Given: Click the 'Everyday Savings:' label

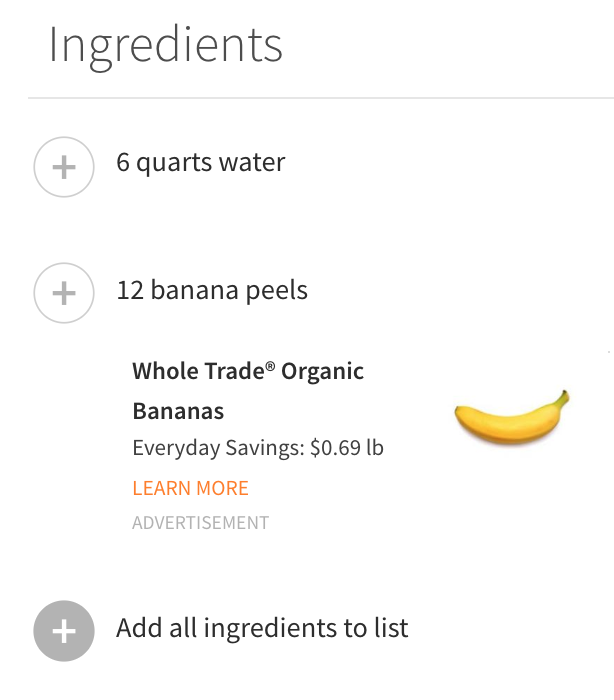Looking at the screenshot, I should (217, 448).
